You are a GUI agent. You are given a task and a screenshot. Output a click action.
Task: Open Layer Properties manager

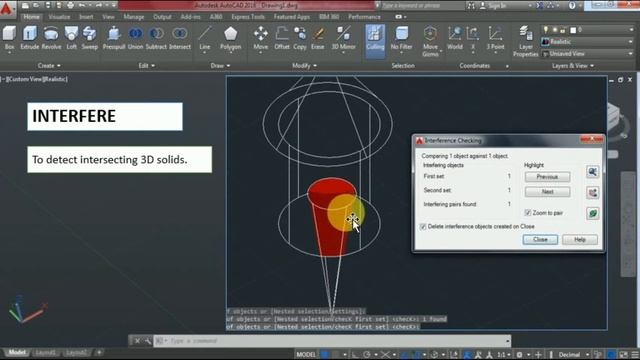525,41
